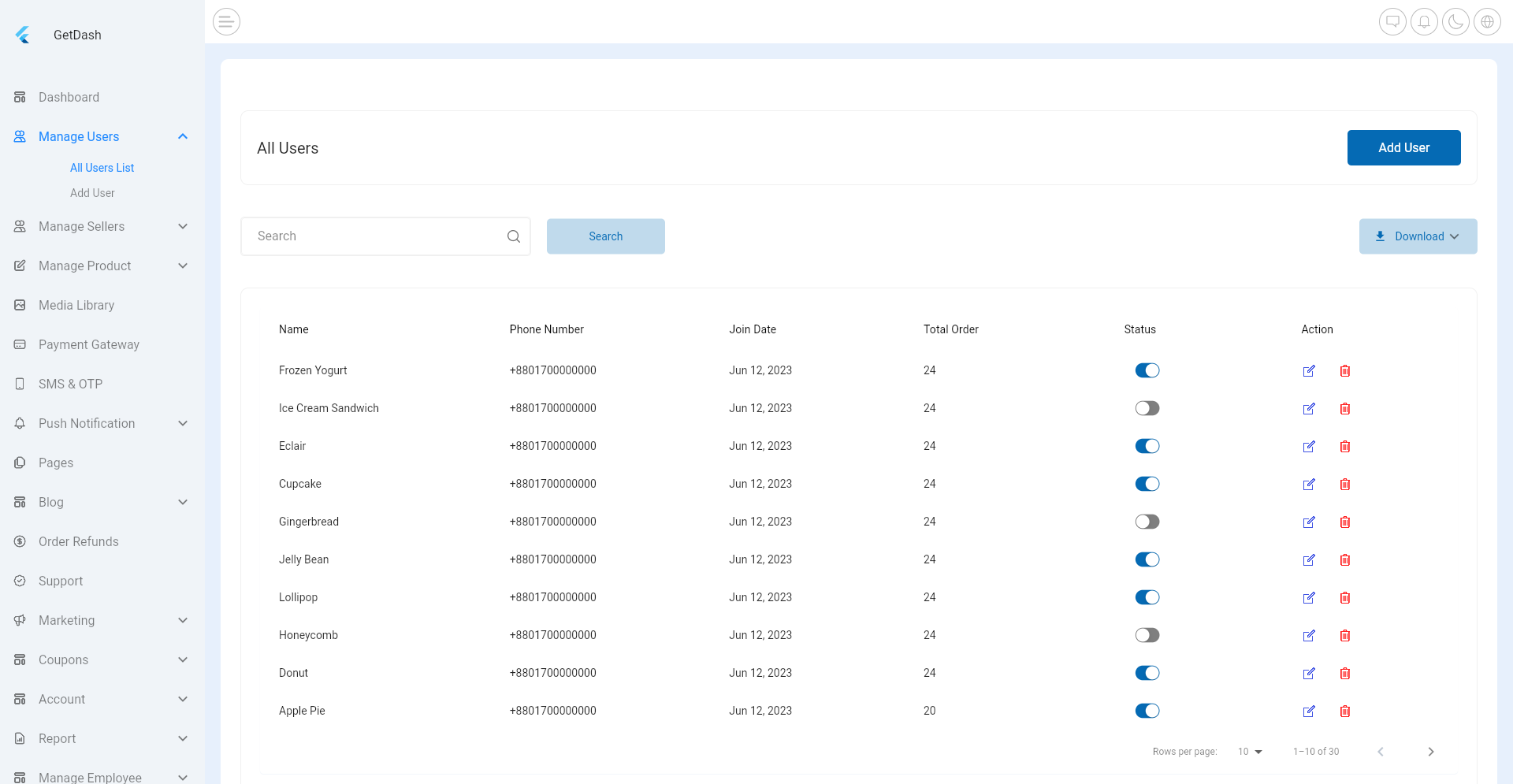Open the notifications bell
This screenshot has height=784, width=1513.
pyautogui.click(x=1424, y=21)
